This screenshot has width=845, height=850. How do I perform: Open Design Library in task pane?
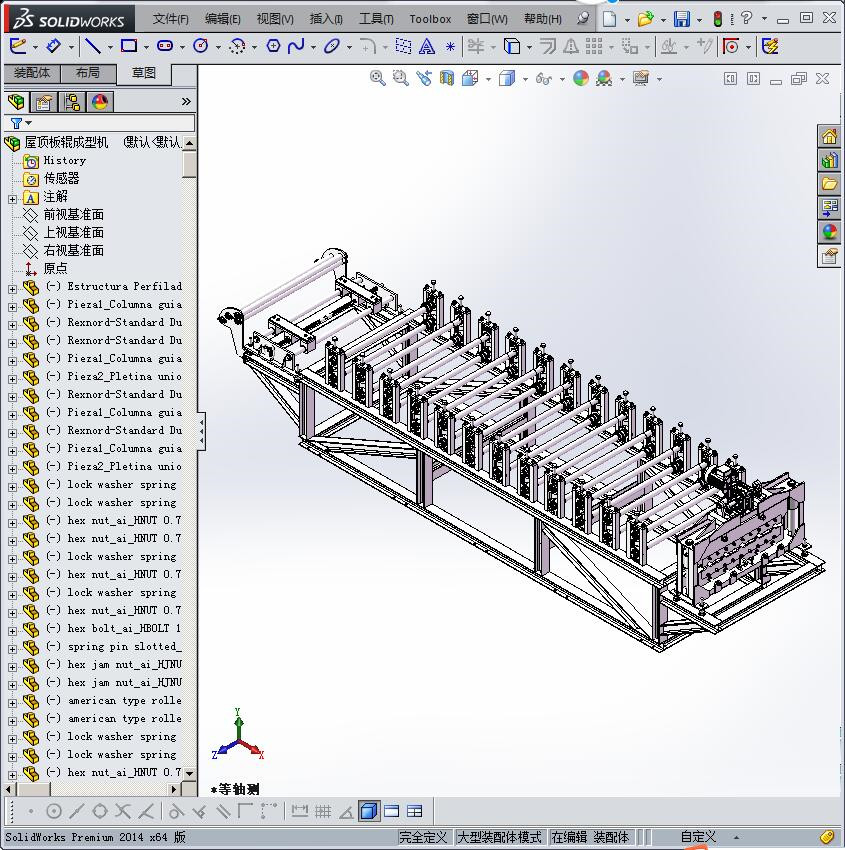[829, 160]
